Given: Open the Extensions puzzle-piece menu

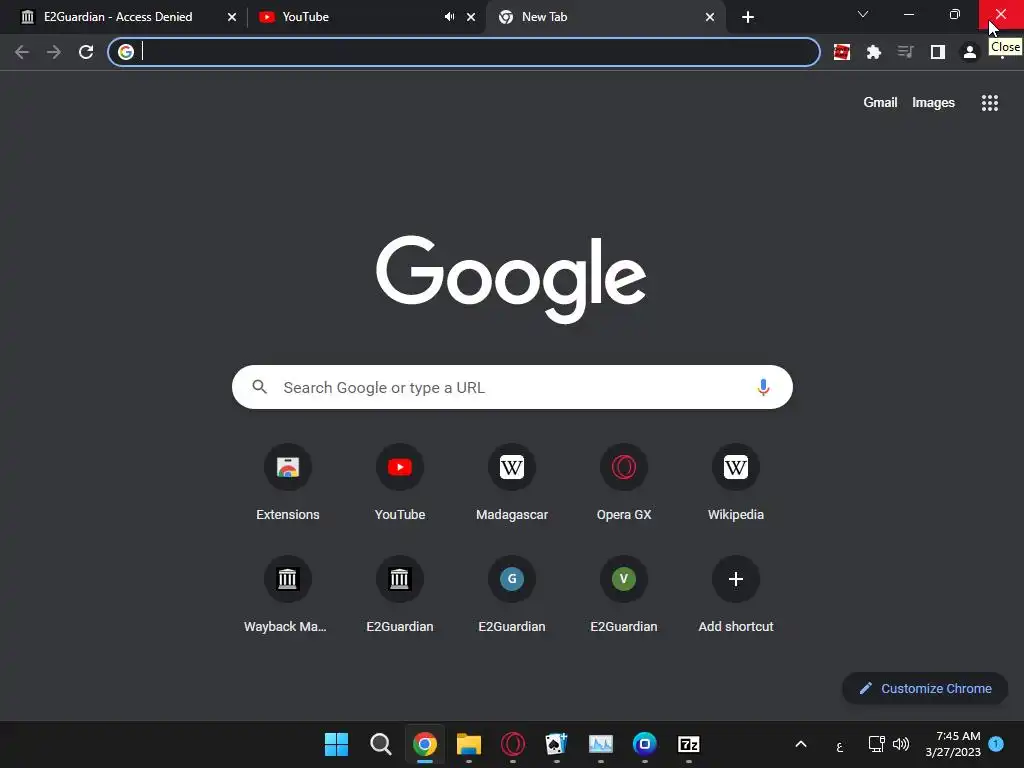Looking at the screenshot, I should point(874,52).
